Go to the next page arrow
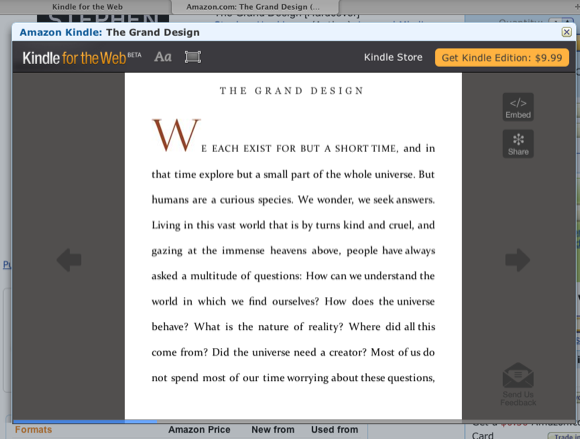Screen dimensions: 580x439 (x=517, y=260)
